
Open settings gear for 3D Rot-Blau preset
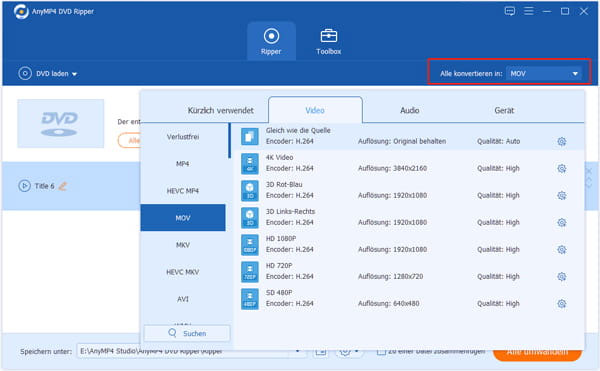click(561, 195)
